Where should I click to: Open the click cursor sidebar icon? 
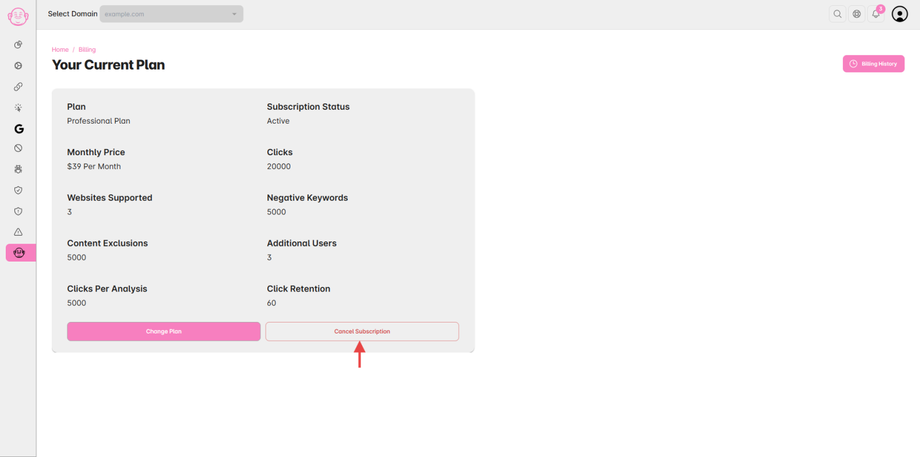[18, 108]
